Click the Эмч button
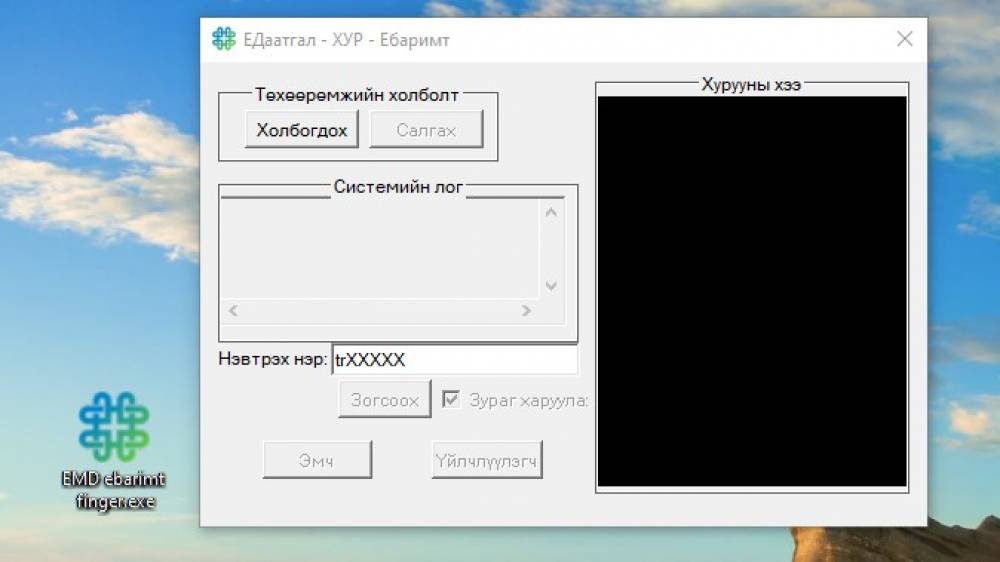 click(x=317, y=460)
